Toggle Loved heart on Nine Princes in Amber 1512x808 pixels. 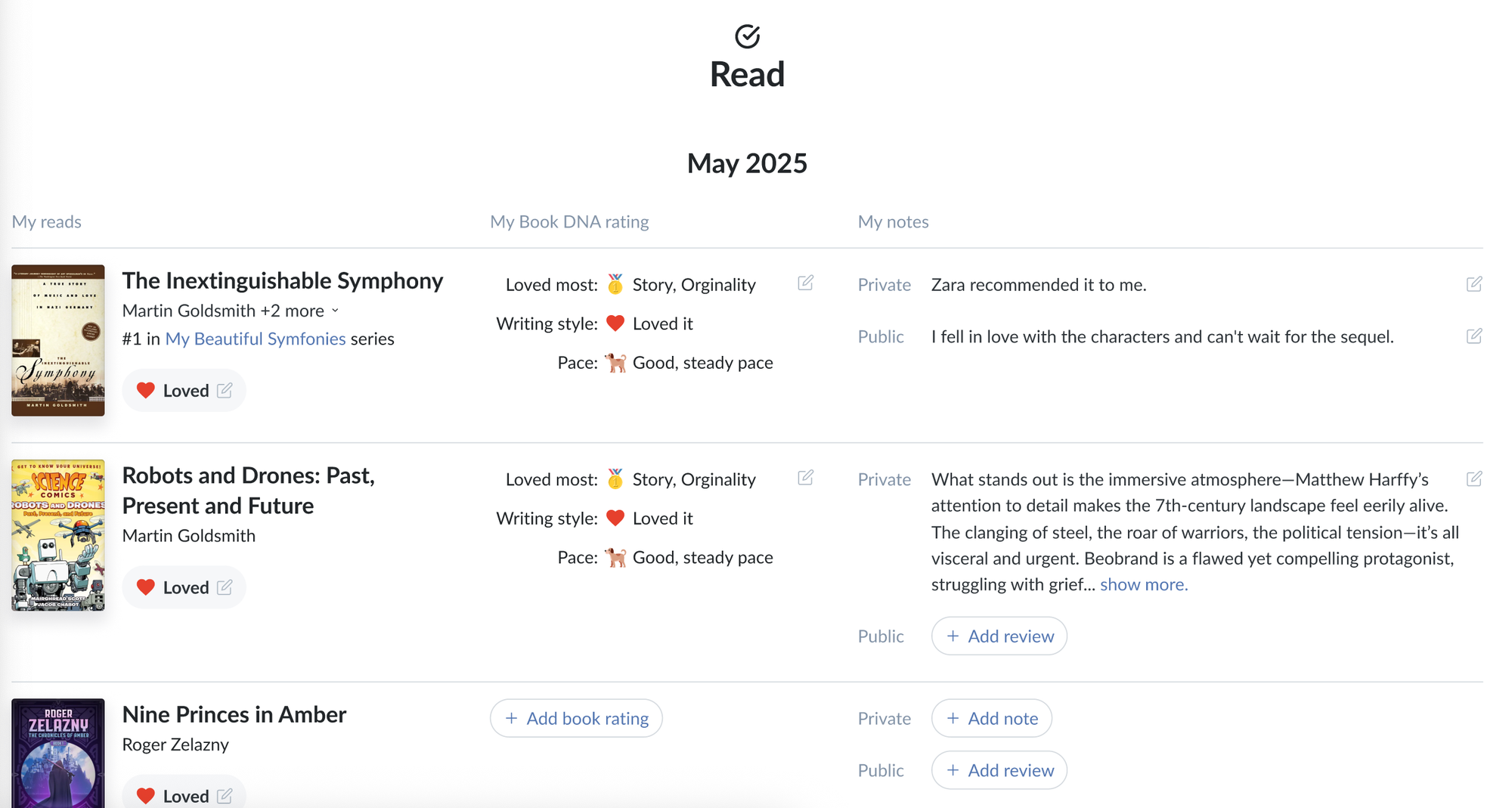point(146,796)
